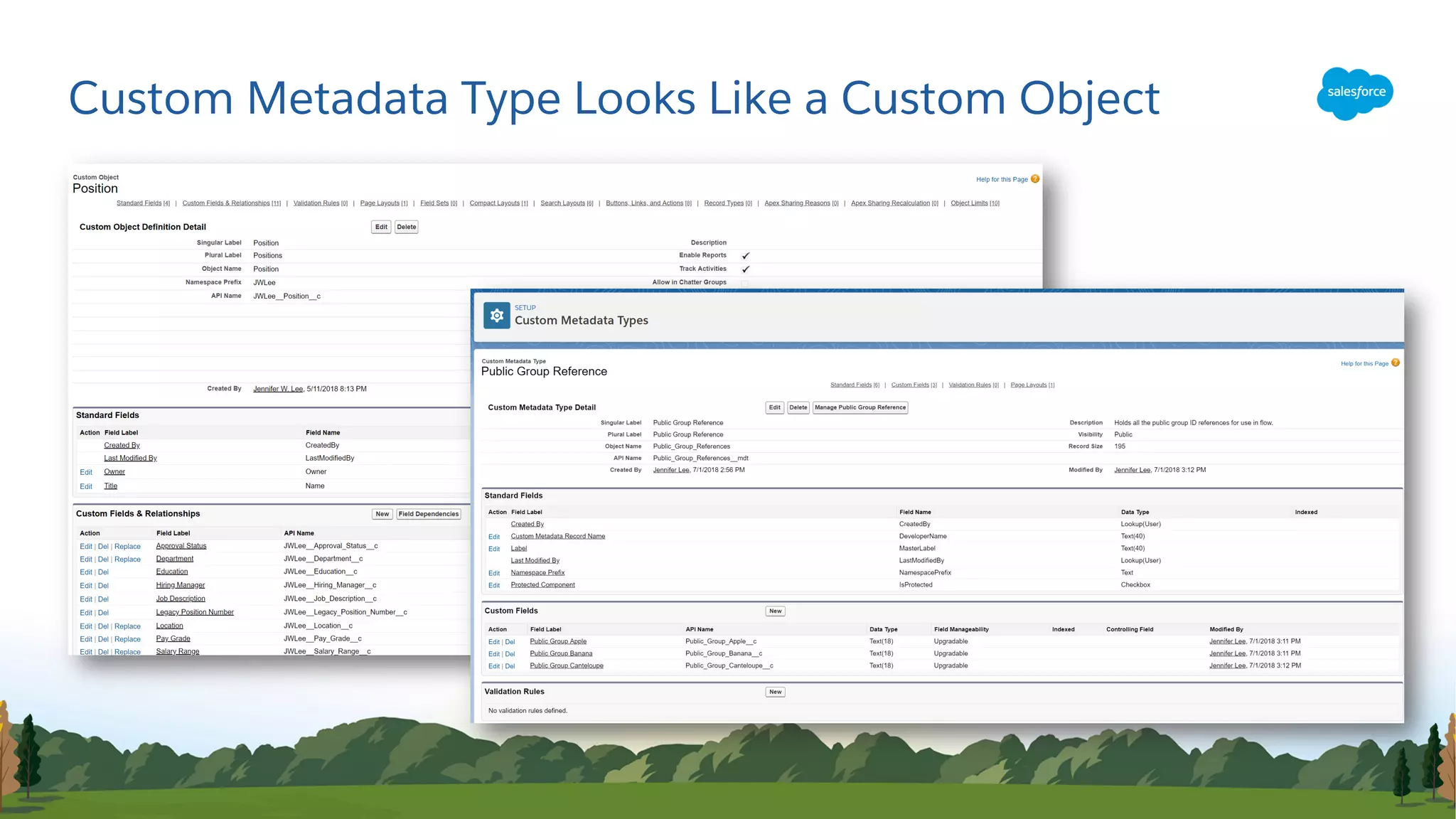The width and height of the screenshot is (1456, 819).
Task: Open Standard Fields [4] link in Position window
Action: (x=143, y=203)
